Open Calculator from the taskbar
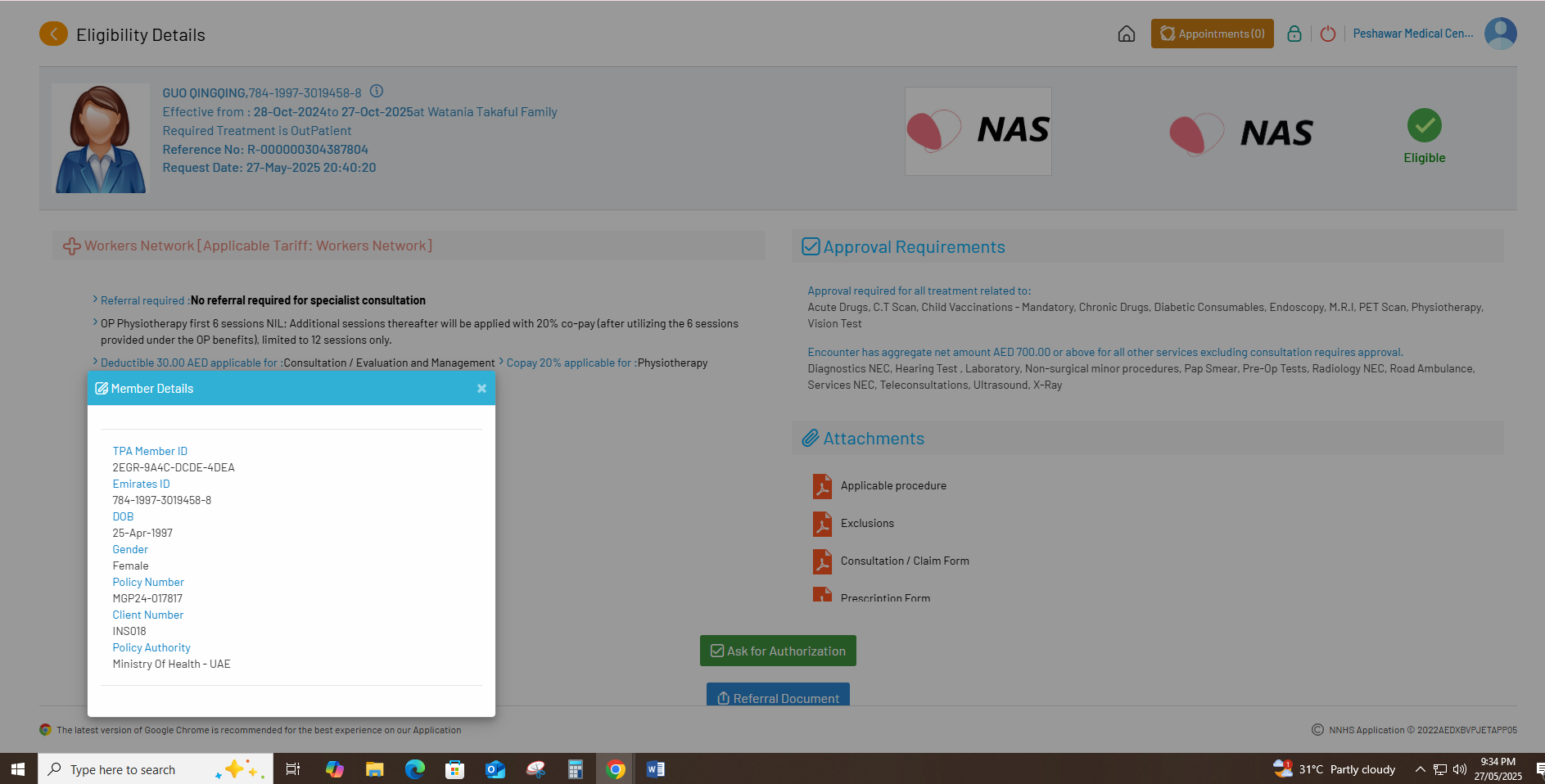Screen dimensions: 1545x784 point(575,769)
